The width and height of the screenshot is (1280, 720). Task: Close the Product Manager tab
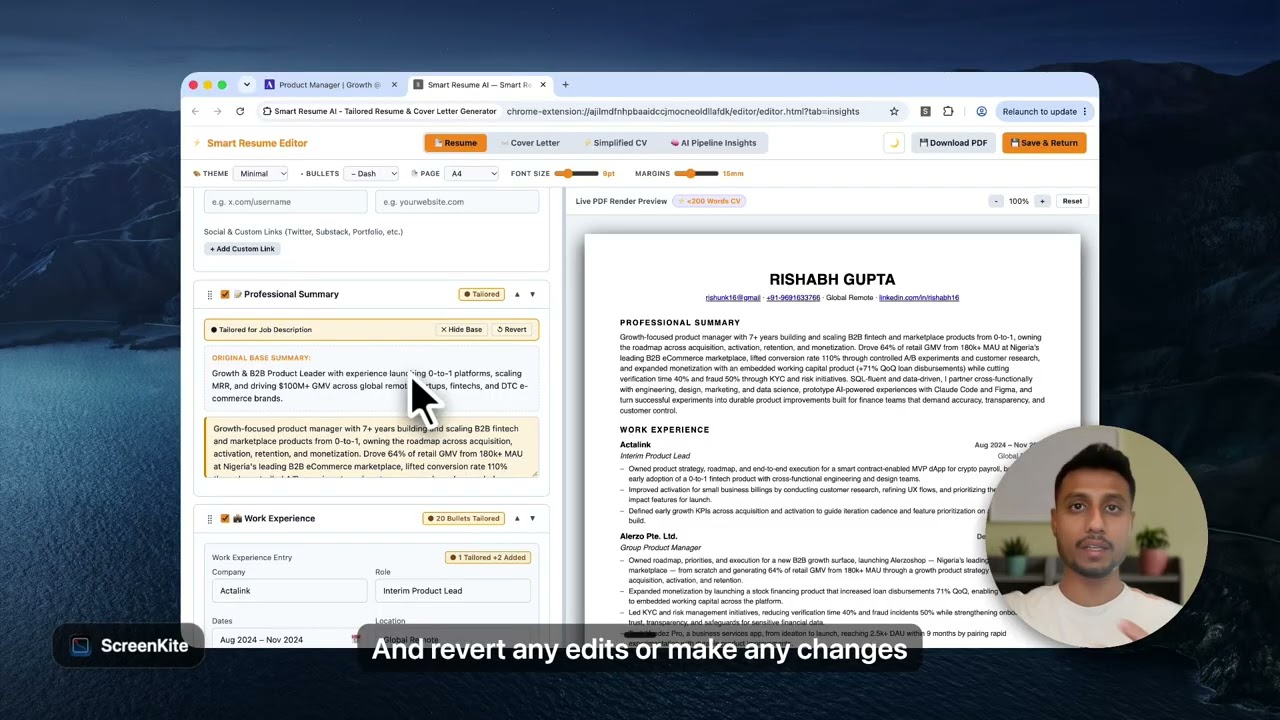click(x=394, y=85)
